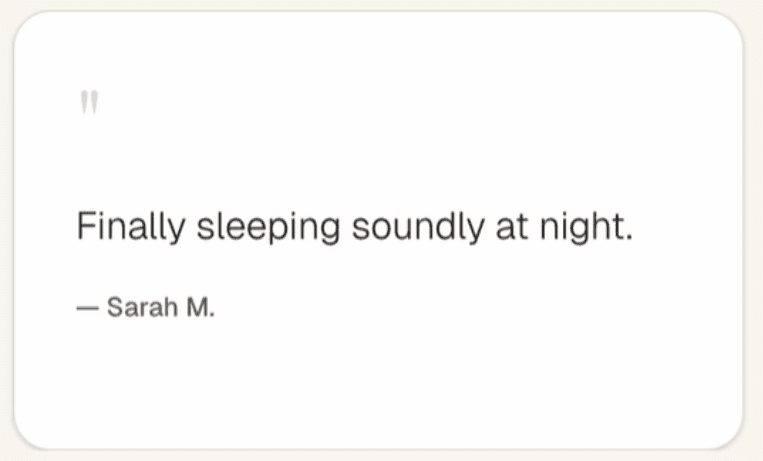Click the period ending the testimonial sentence
This screenshot has width=763, height=461.
pyautogui.click(x=630, y=238)
